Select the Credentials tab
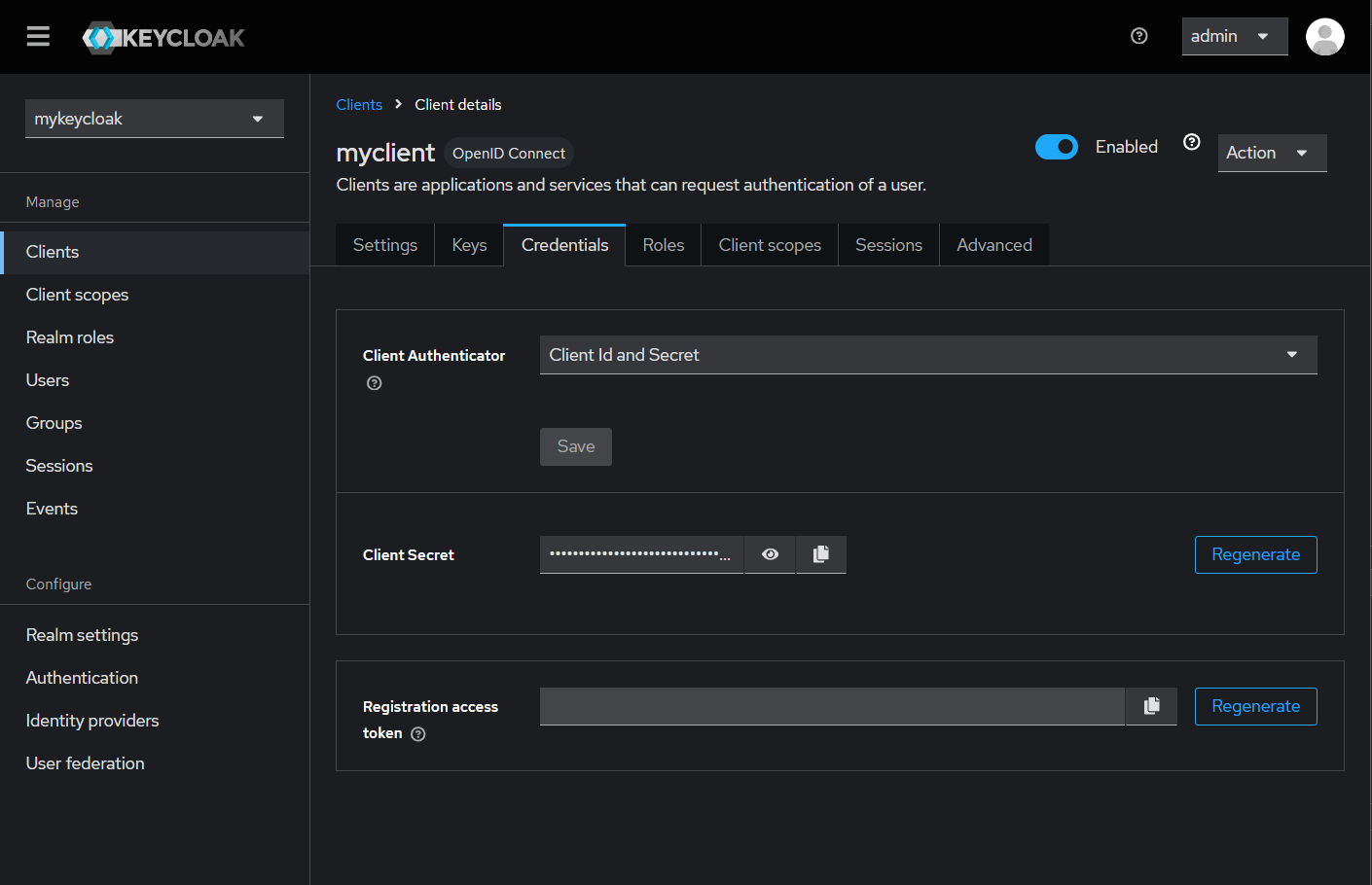 (x=564, y=245)
